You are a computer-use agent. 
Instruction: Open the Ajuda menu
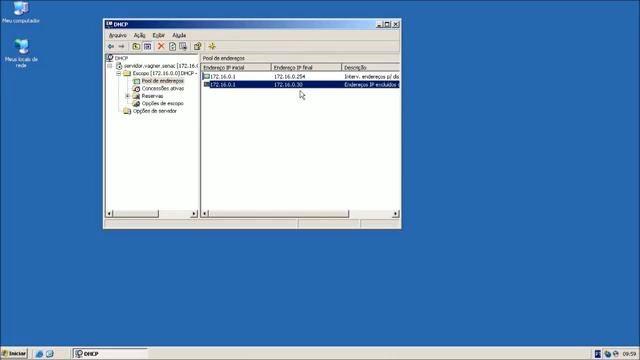click(x=179, y=36)
